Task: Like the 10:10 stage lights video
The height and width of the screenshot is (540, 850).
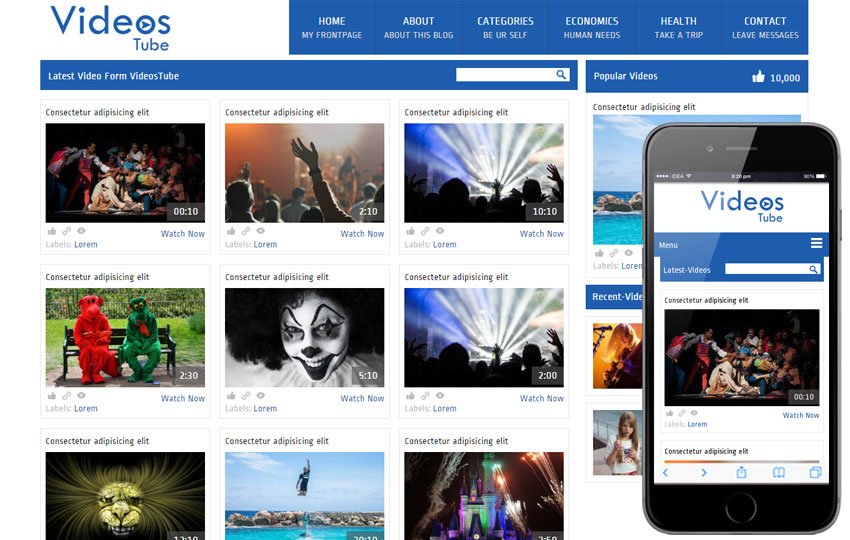Action: coord(411,231)
